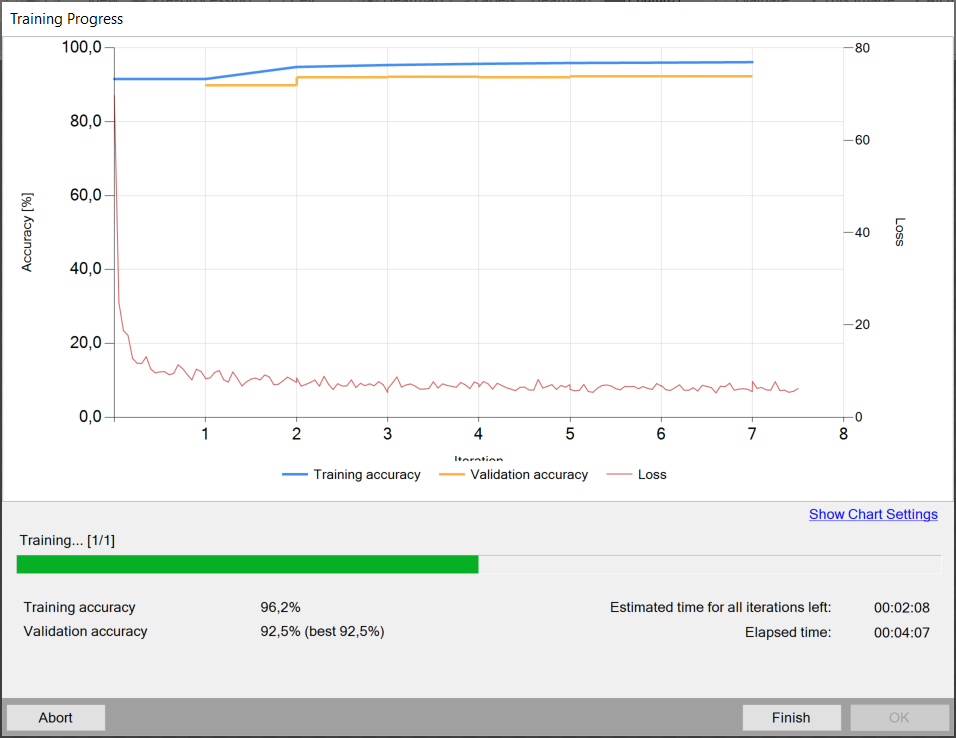
Task: Click the elapsed time value 00:04:07
Action: [902, 632]
